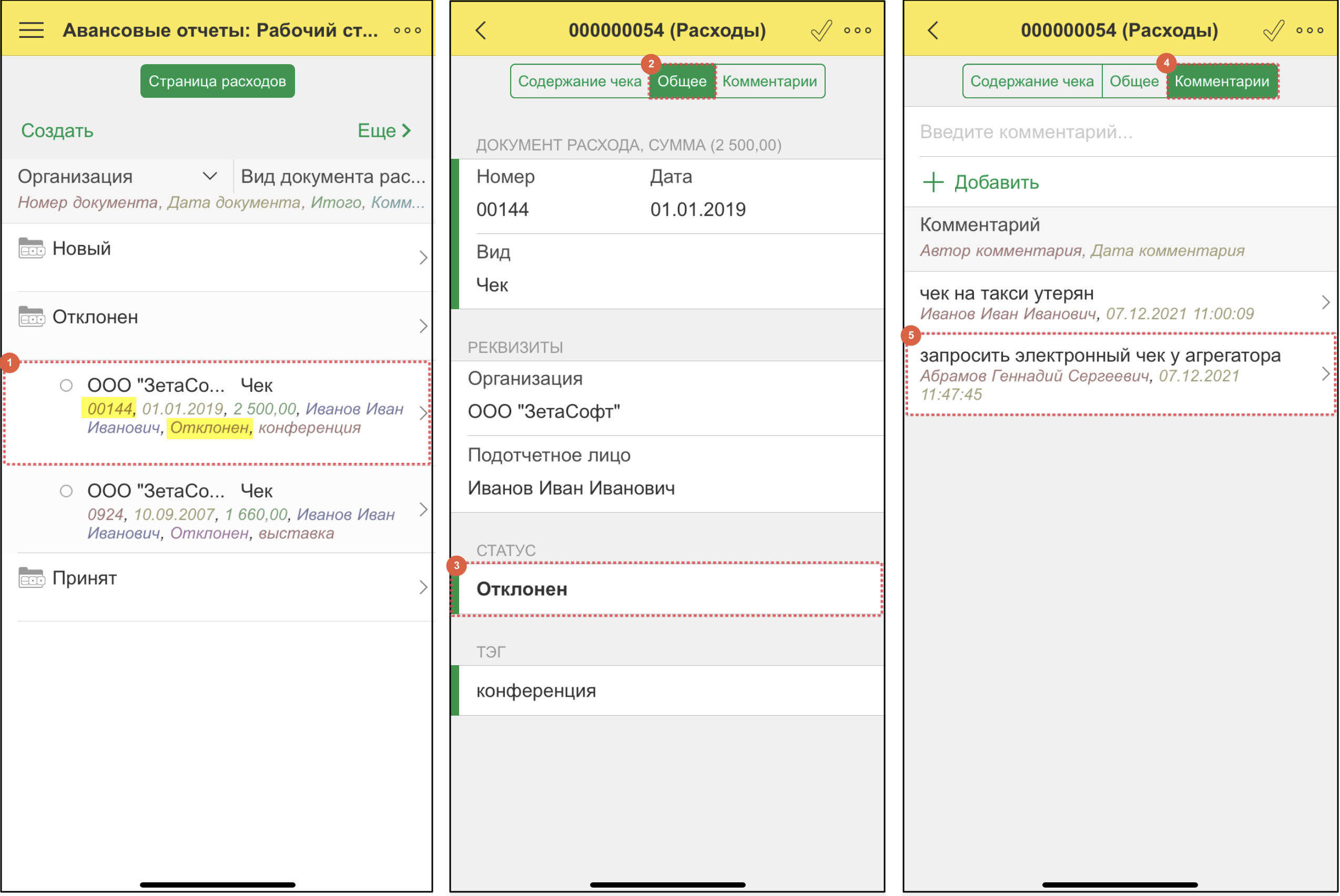Viewport: 1340px width, 896px height.
Task: Open the three-dot menu on the right 000000054 screen
Action: 1309,30
